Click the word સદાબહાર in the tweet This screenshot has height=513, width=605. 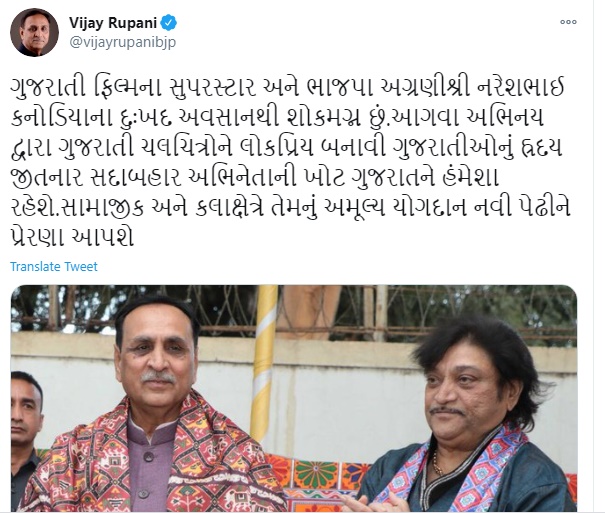click(x=135, y=177)
